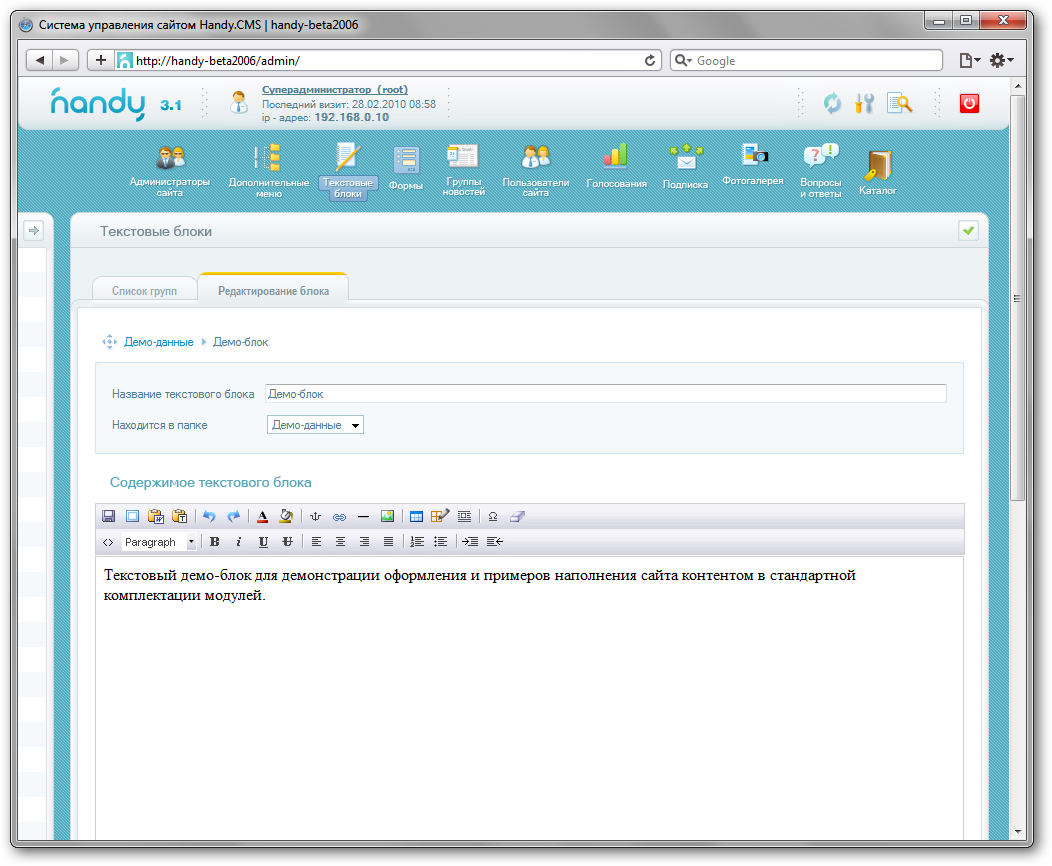Pick text color with the red A icon
This screenshot has width=1052, height=866.
(262, 517)
